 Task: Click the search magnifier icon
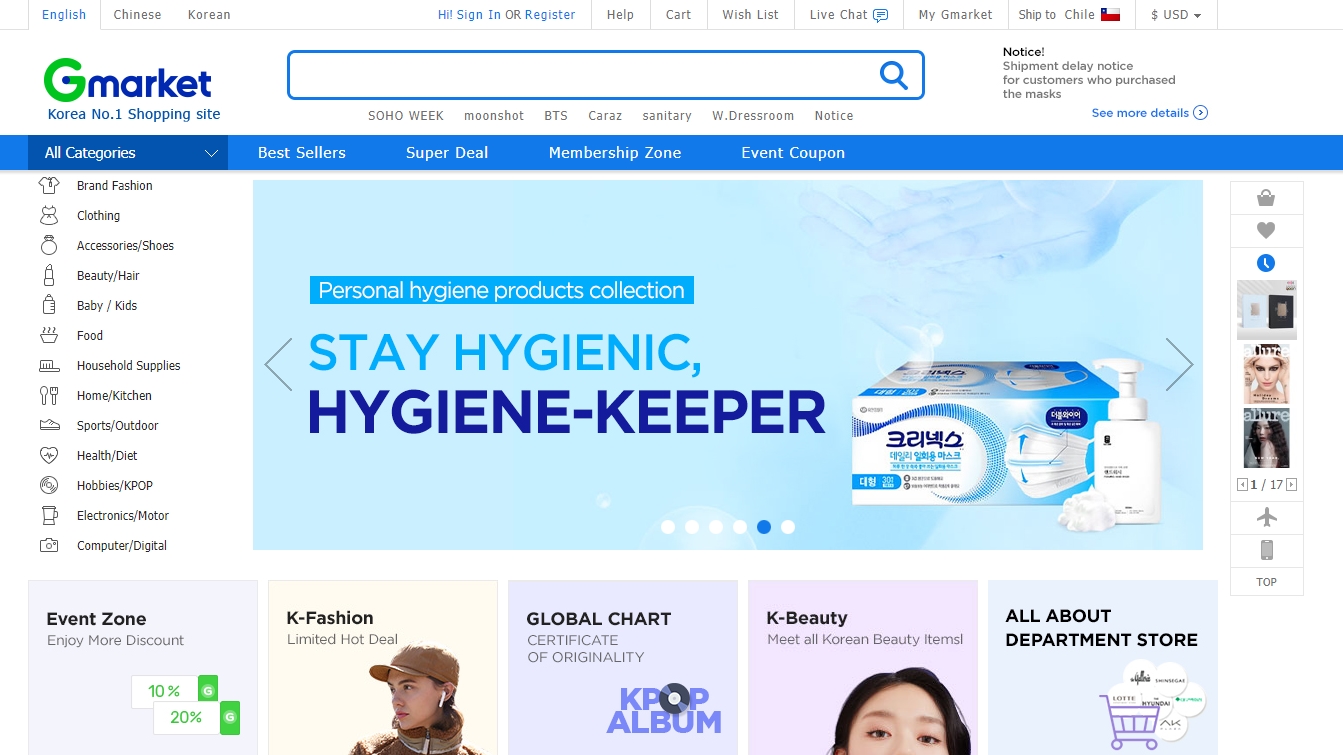click(893, 75)
